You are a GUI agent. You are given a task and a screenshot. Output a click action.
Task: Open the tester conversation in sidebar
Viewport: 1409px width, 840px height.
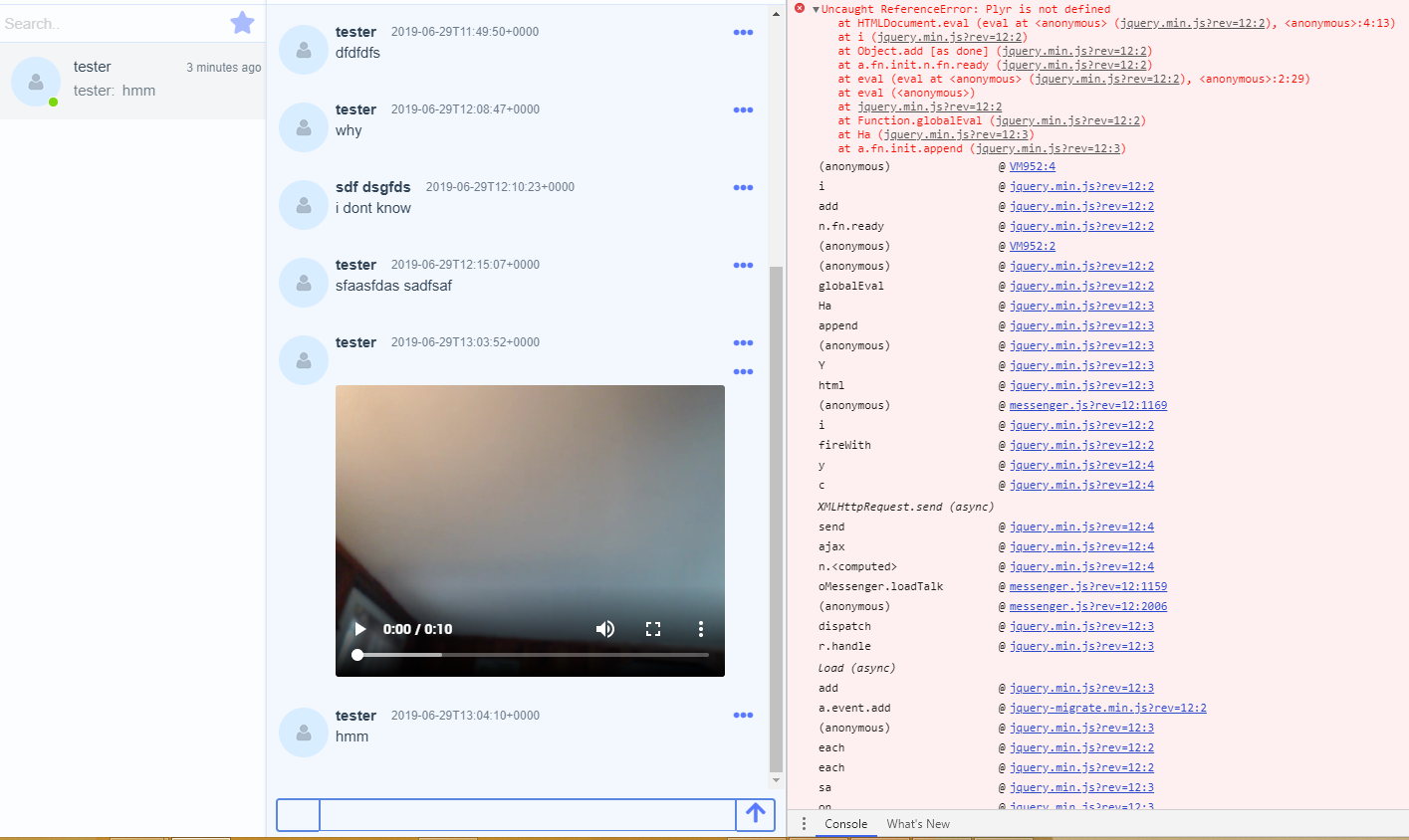point(132,81)
